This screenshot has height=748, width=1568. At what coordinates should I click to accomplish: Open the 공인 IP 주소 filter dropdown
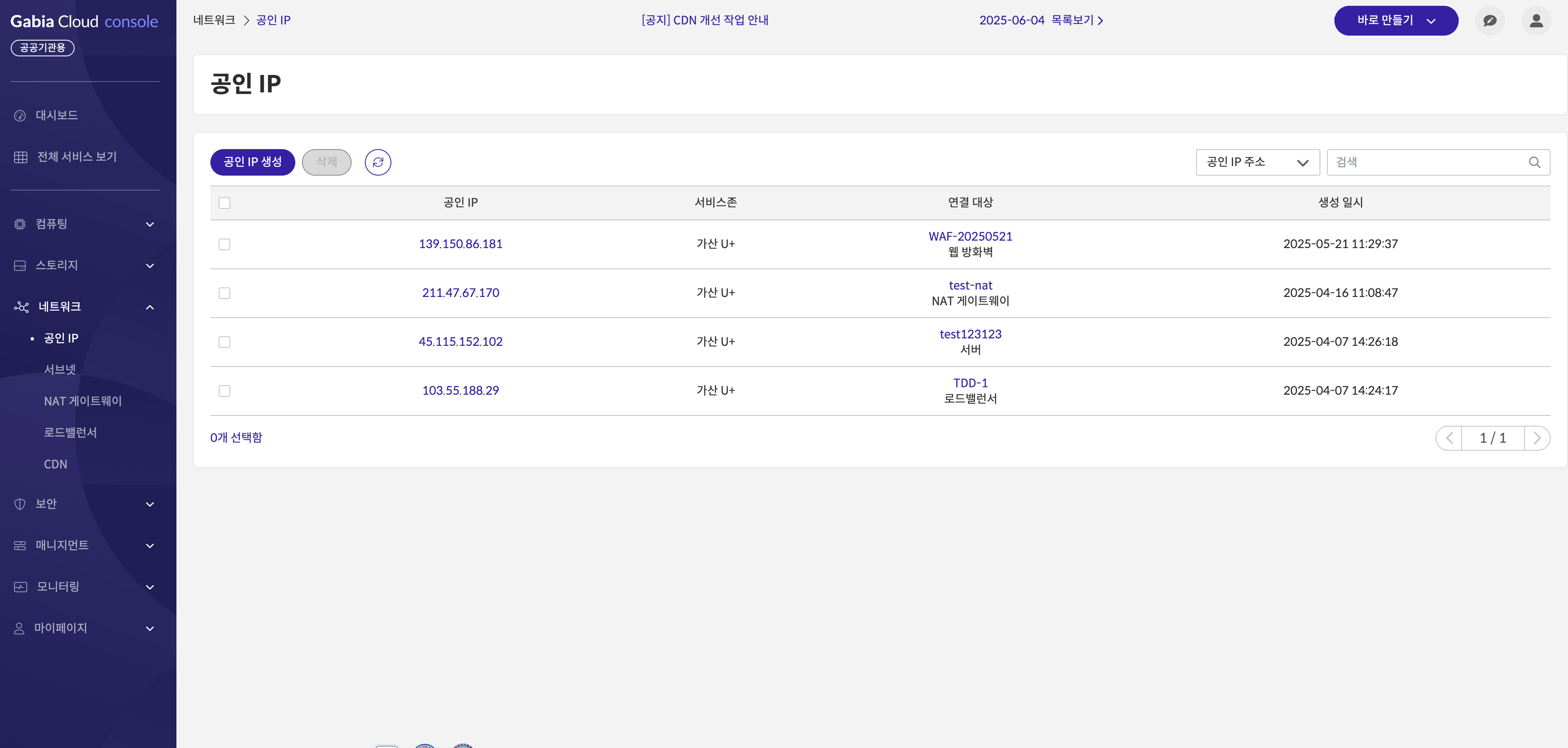(1257, 162)
